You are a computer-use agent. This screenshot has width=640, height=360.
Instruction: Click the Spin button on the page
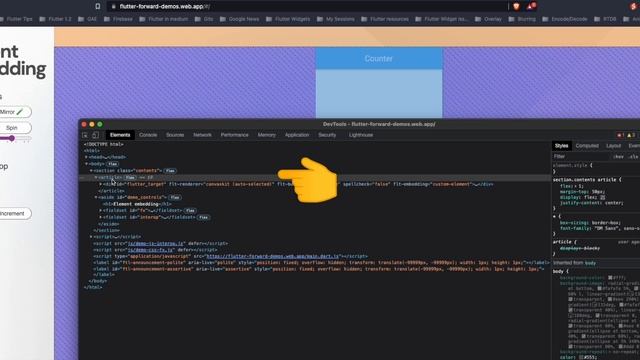click(13, 128)
